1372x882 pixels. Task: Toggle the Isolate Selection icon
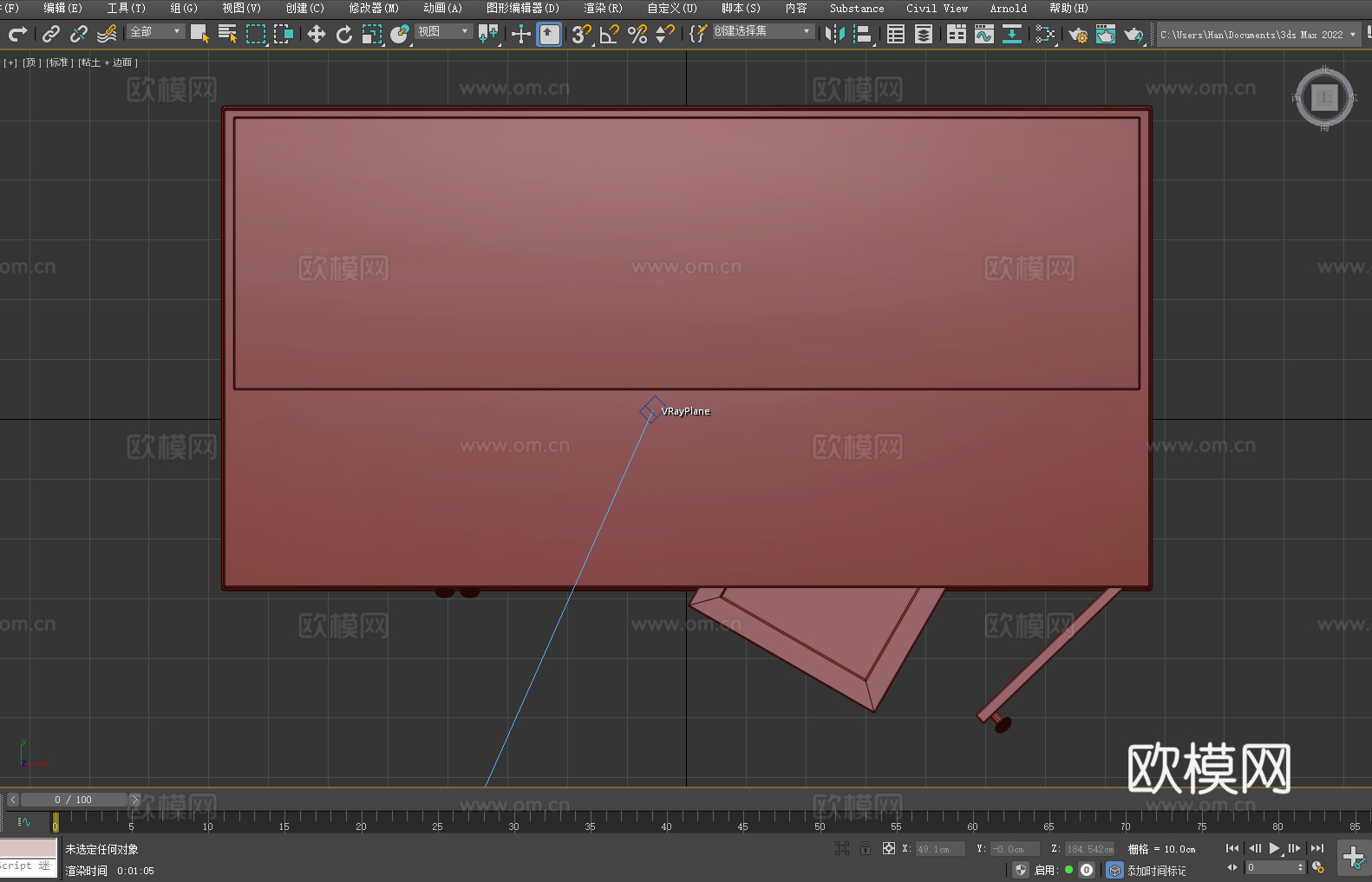pyautogui.click(x=841, y=848)
